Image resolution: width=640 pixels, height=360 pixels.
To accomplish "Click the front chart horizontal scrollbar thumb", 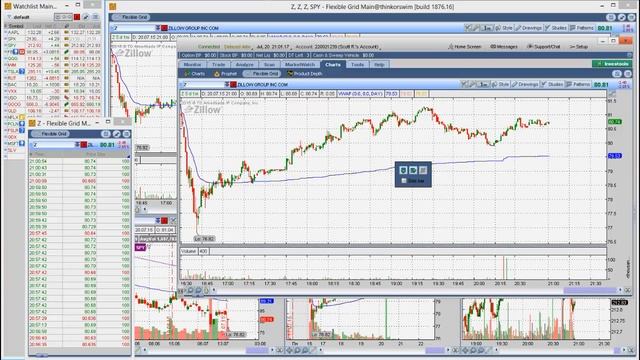I will 590,290.
